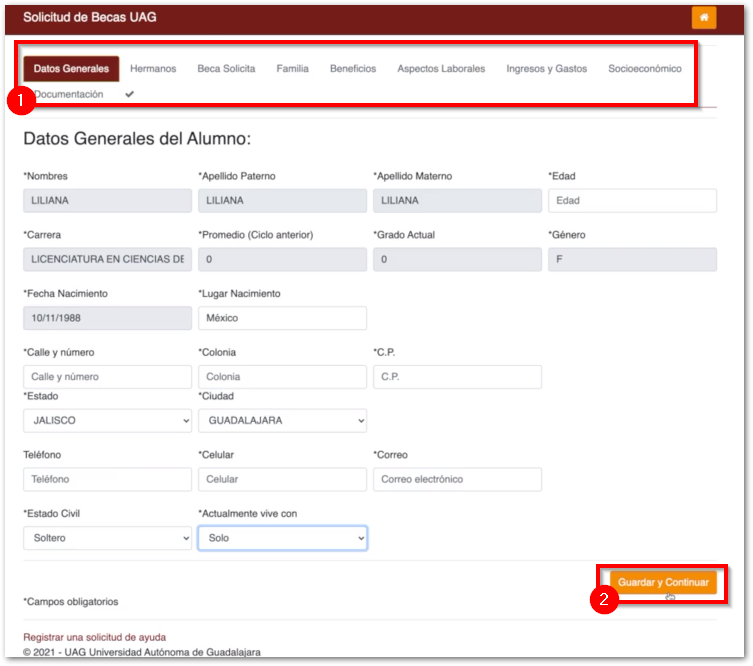Screen dimensions: 753x666
Task: Open the Estado Civil dropdown showing Soltero
Action: coord(108,538)
